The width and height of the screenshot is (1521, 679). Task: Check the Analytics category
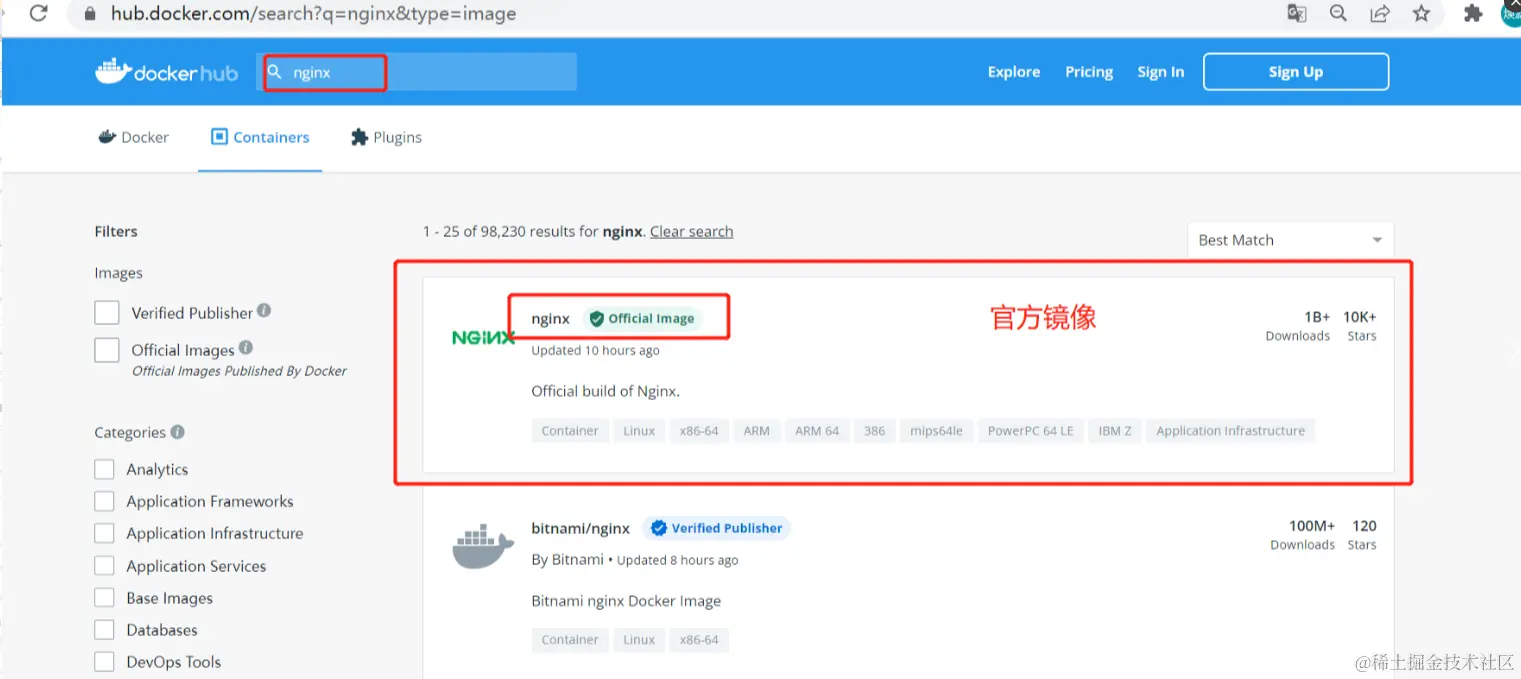click(104, 469)
